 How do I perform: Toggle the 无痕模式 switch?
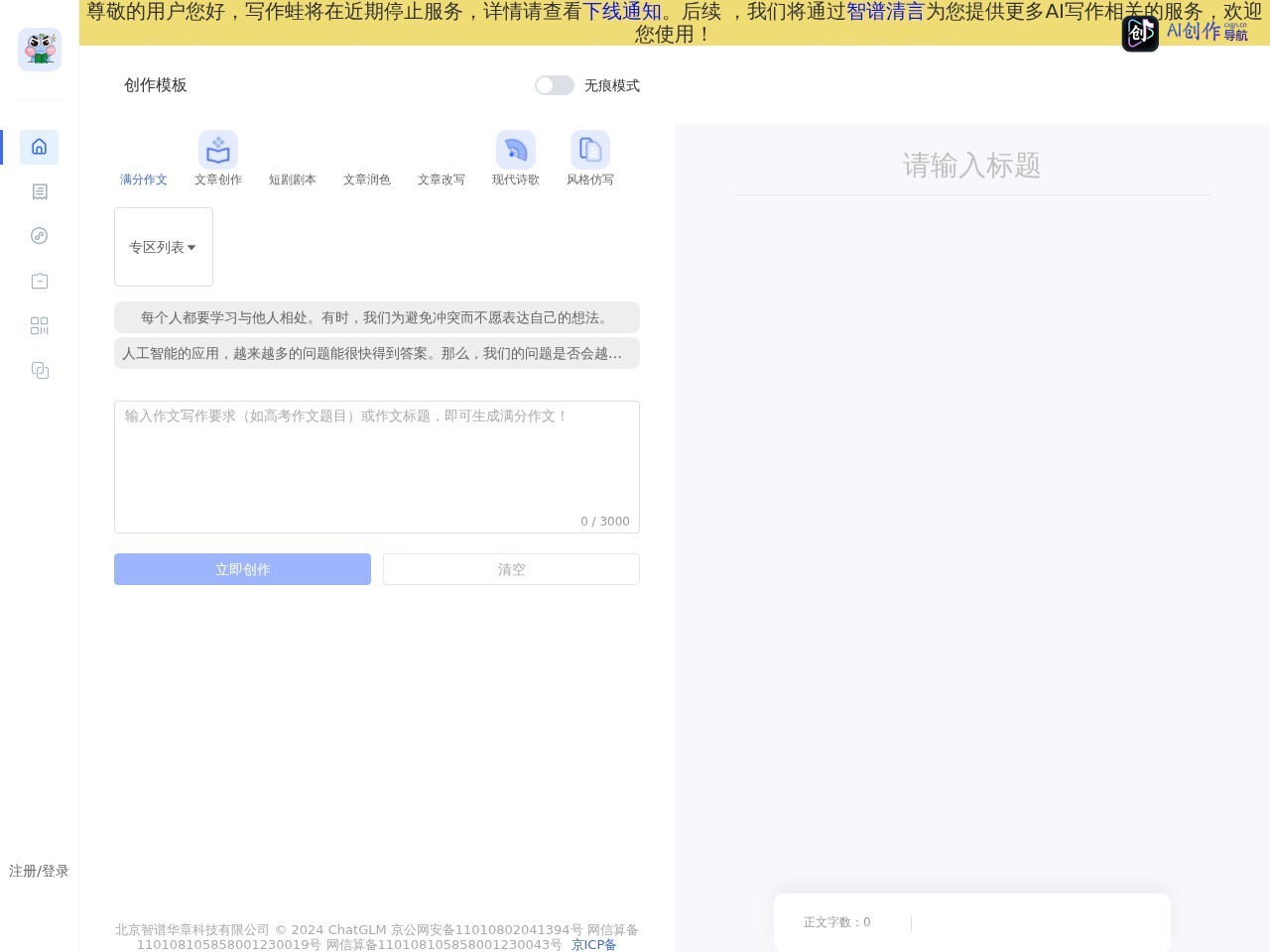click(555, 85)
